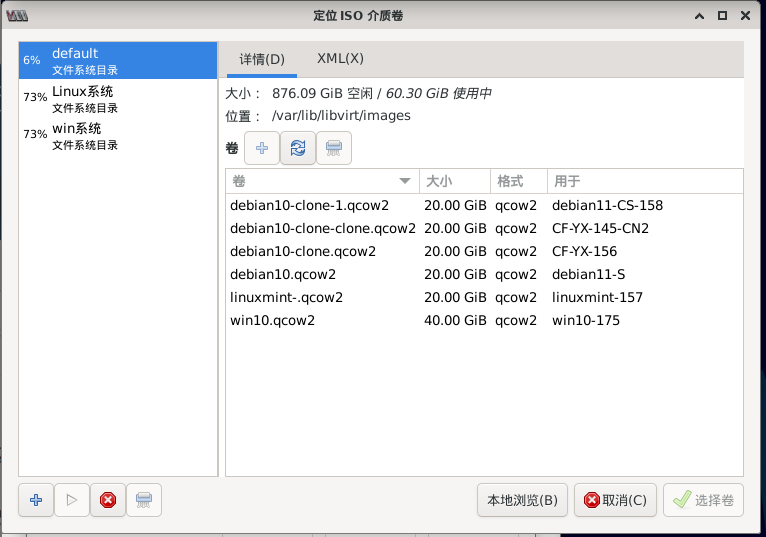The height and width of the screenshot is (537, 766).
Task: Select the Linux系统 storage pool
Action: tap(83, 98)
